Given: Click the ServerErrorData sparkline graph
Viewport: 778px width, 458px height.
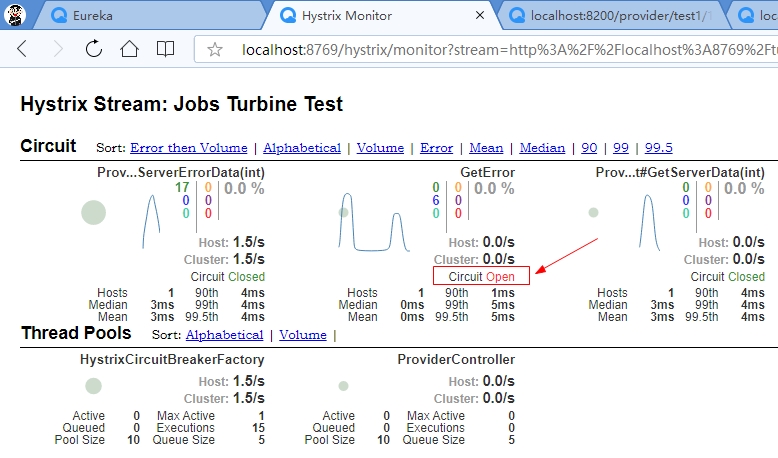Looking at the screenshot, I should coord(151,222).
